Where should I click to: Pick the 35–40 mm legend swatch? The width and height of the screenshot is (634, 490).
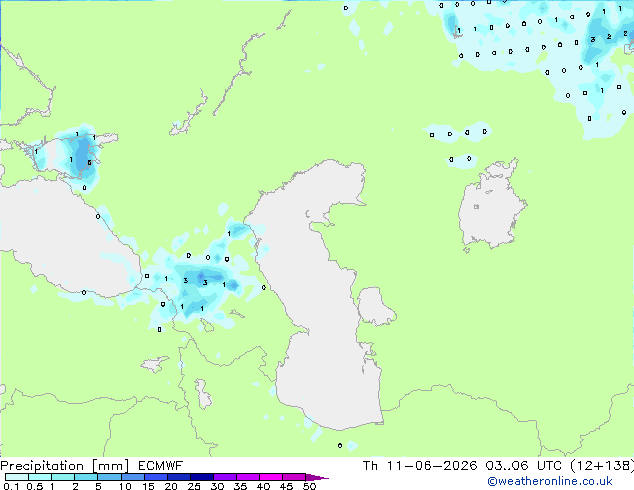coord(247,477)
